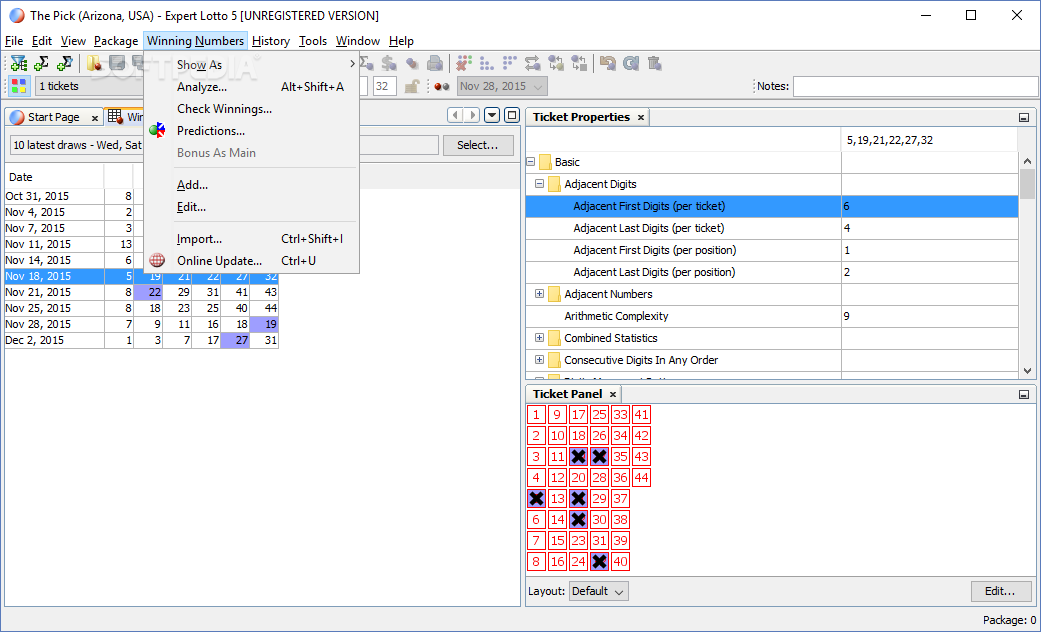Click the colored squares icon beside ticket count
The width and height of the screenshot is (1041, 632).
[x=19, y=86]
